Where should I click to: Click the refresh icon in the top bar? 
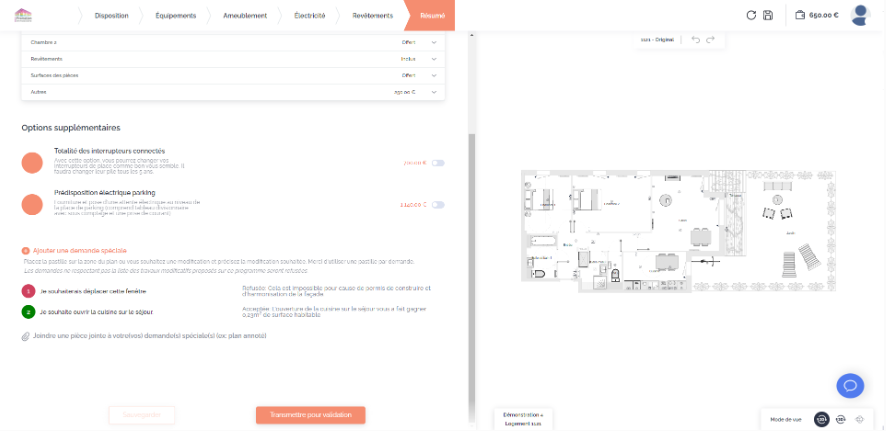pyautogui.click(x=751, y=15)
